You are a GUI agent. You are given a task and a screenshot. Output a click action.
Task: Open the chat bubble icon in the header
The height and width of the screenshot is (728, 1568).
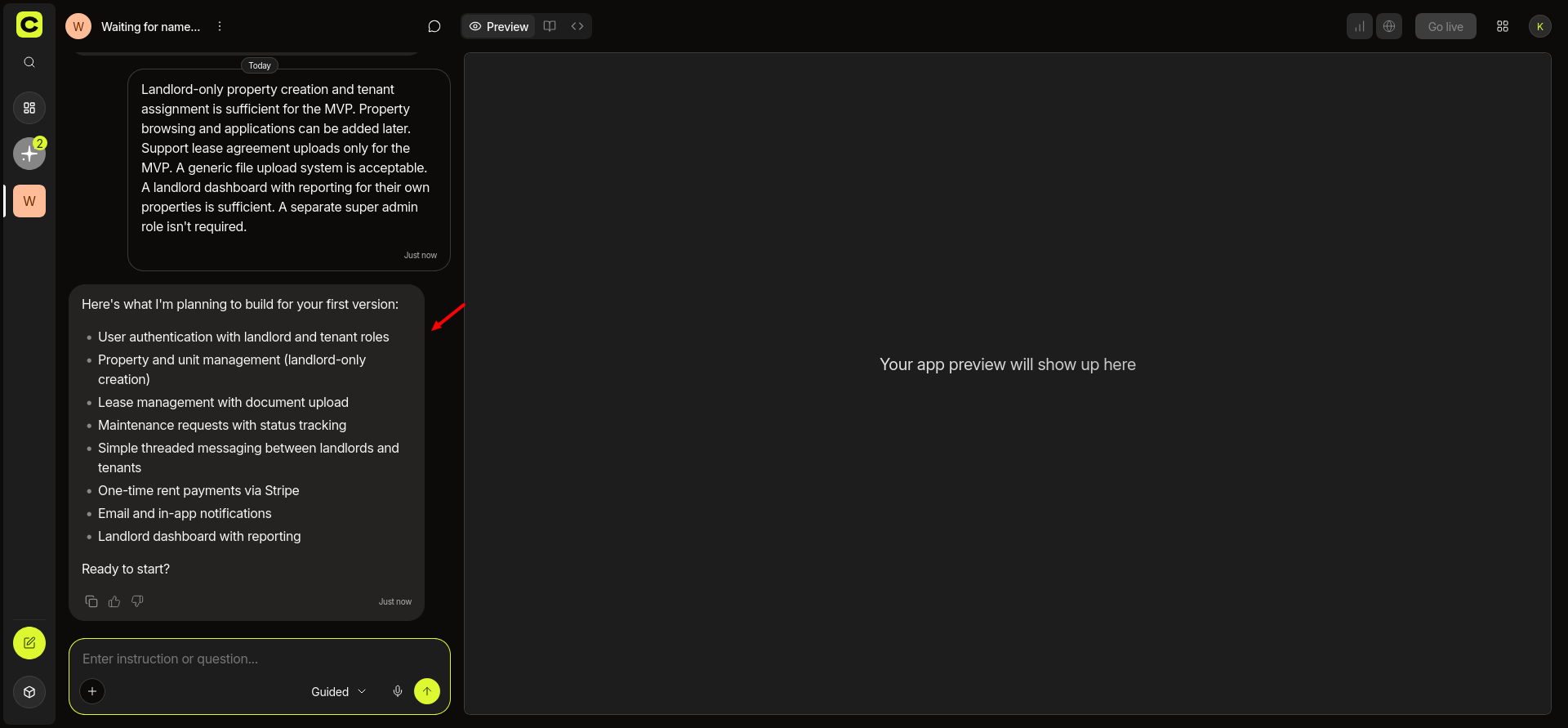point(434,26)
